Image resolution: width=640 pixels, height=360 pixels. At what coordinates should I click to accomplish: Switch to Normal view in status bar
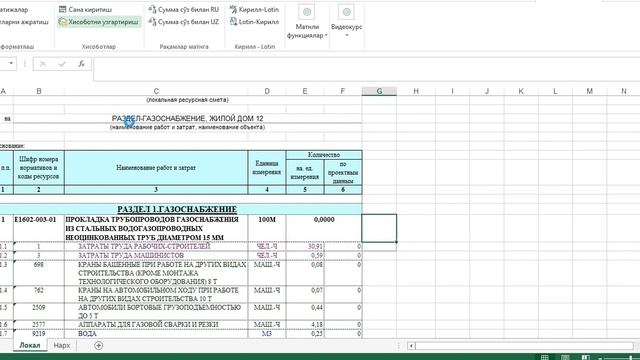[x=545, y=357]
